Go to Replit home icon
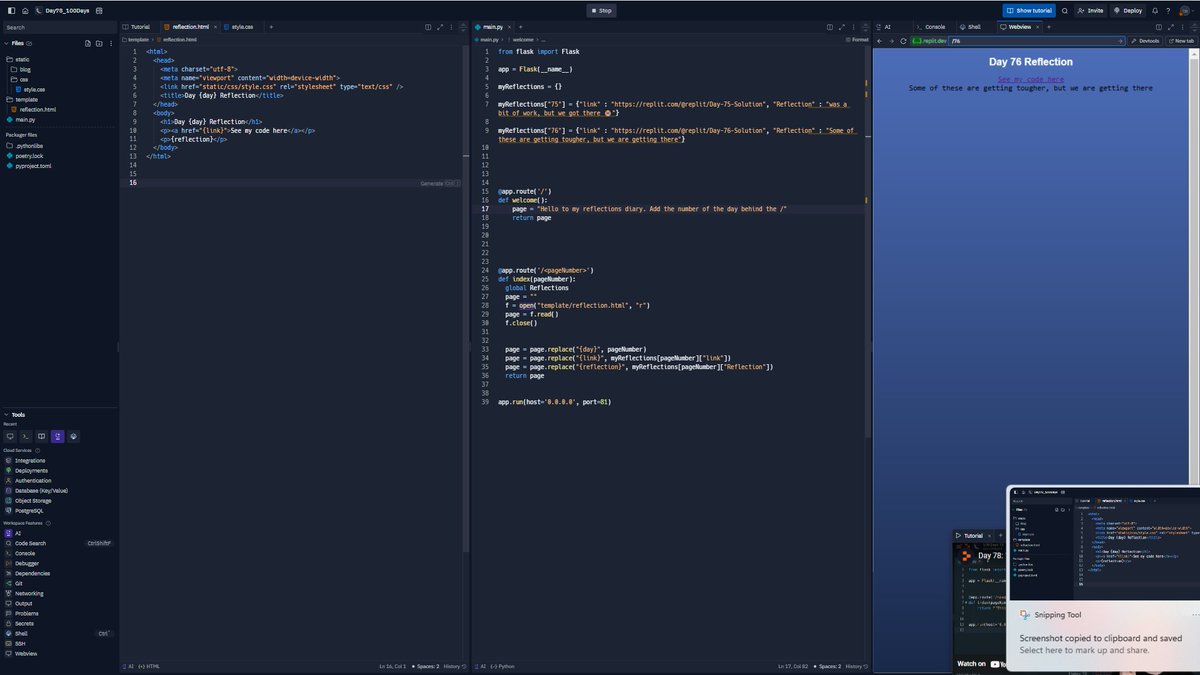The width and height of the screenshot is (1200, 675). coord(25,10)
